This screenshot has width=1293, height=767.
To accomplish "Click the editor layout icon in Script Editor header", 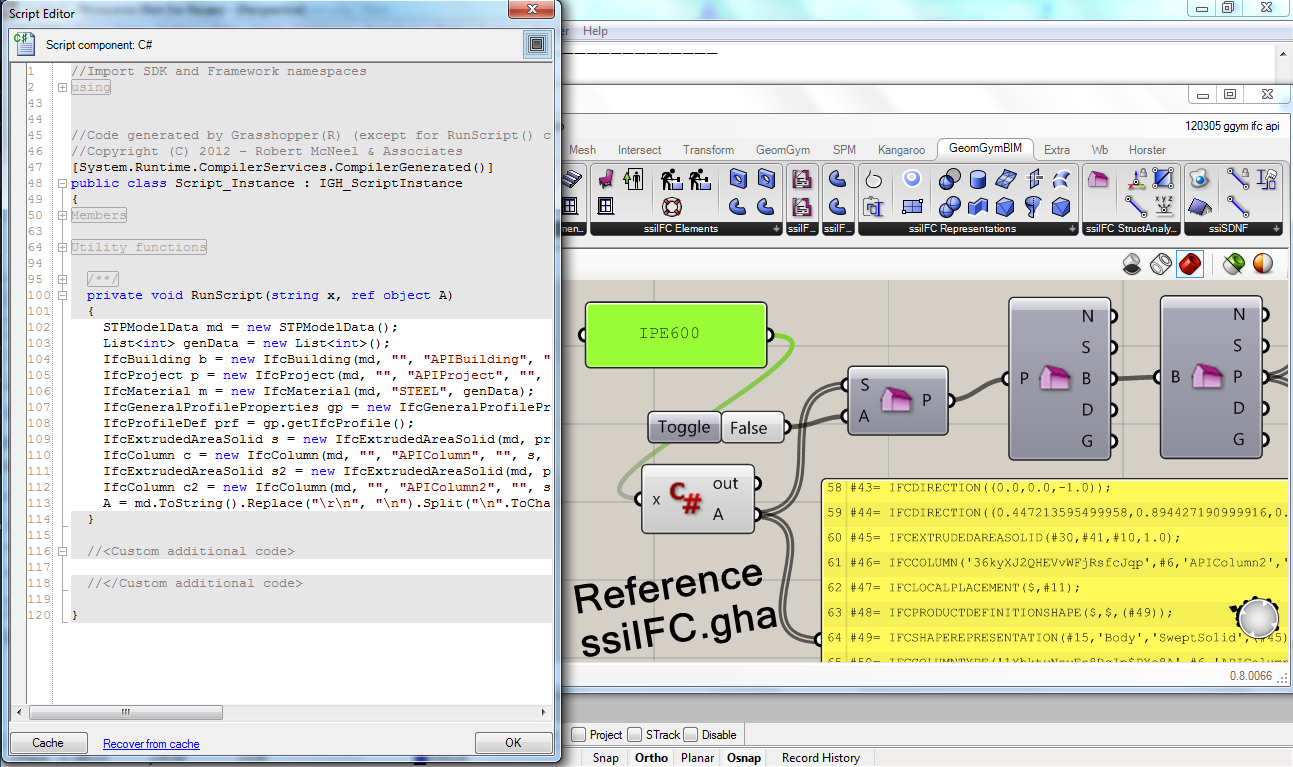I will [x=537, y=45].
